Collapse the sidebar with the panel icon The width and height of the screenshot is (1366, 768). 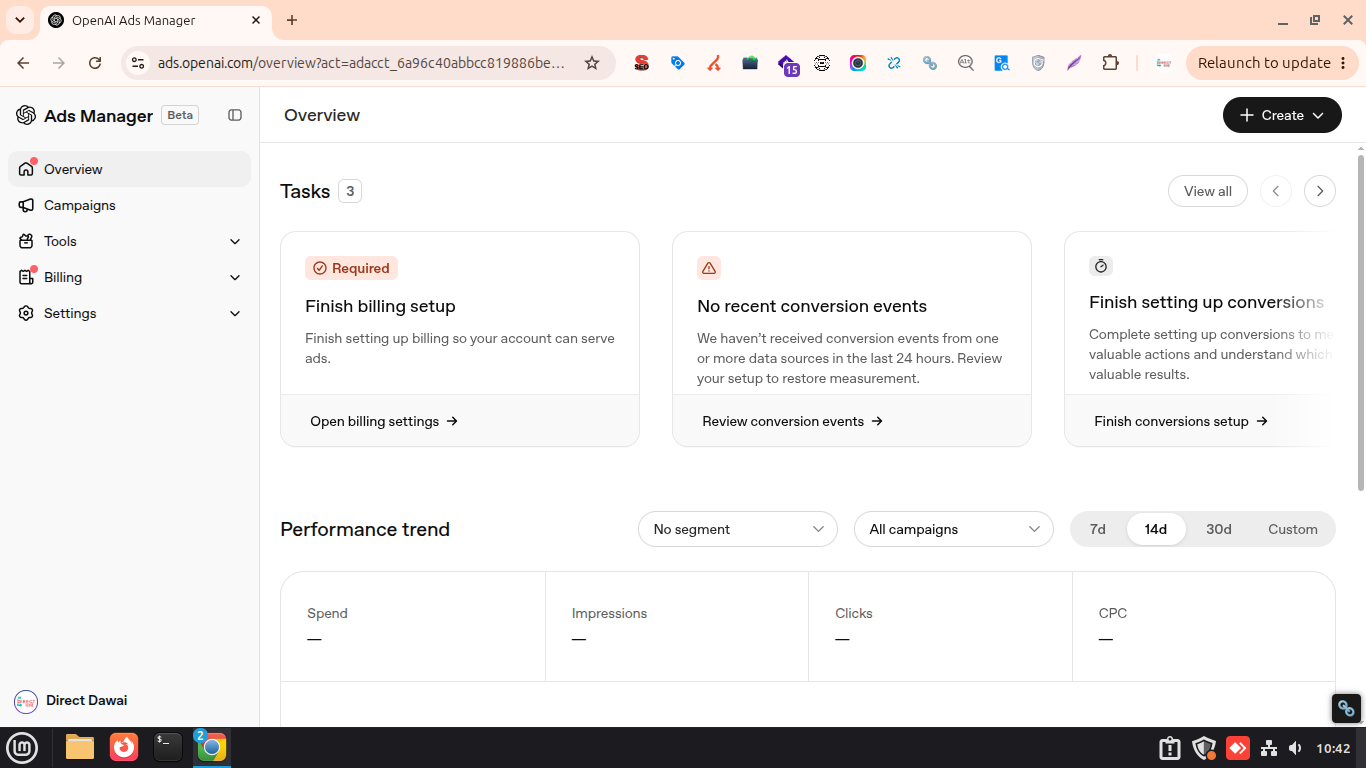[x=235, y=115]
